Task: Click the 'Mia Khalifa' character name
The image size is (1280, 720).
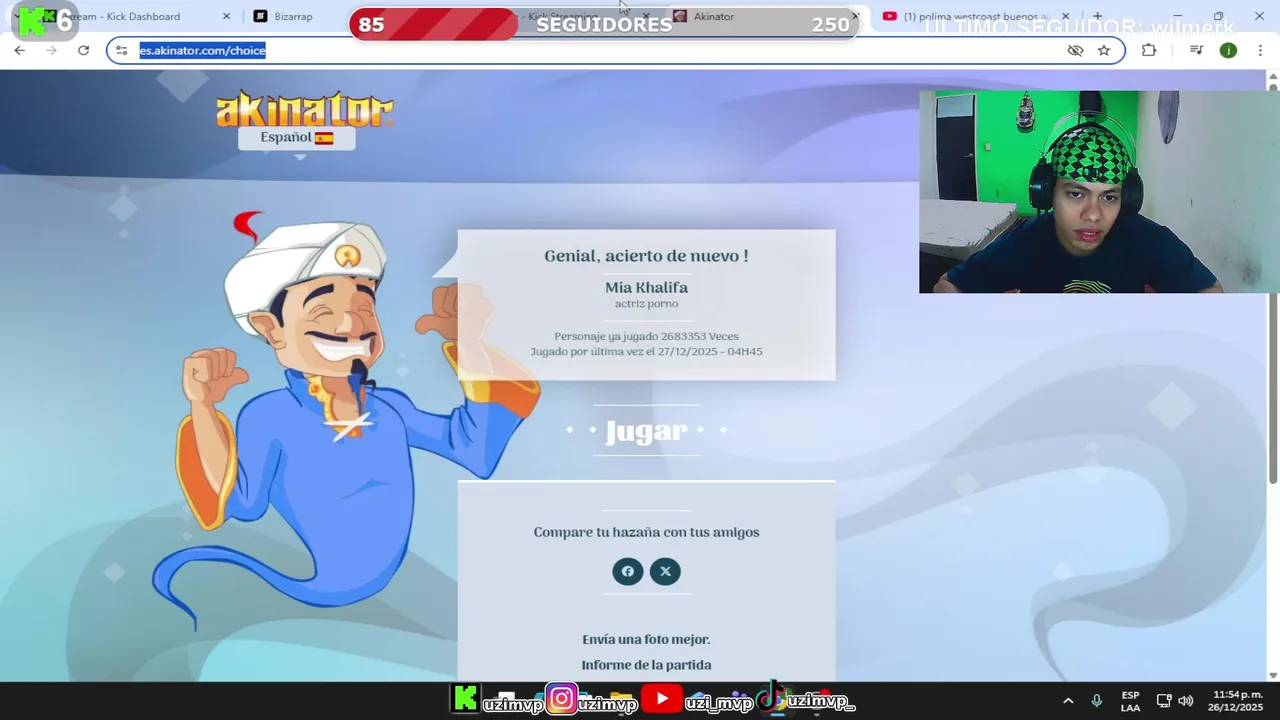Action: [646, 288]
